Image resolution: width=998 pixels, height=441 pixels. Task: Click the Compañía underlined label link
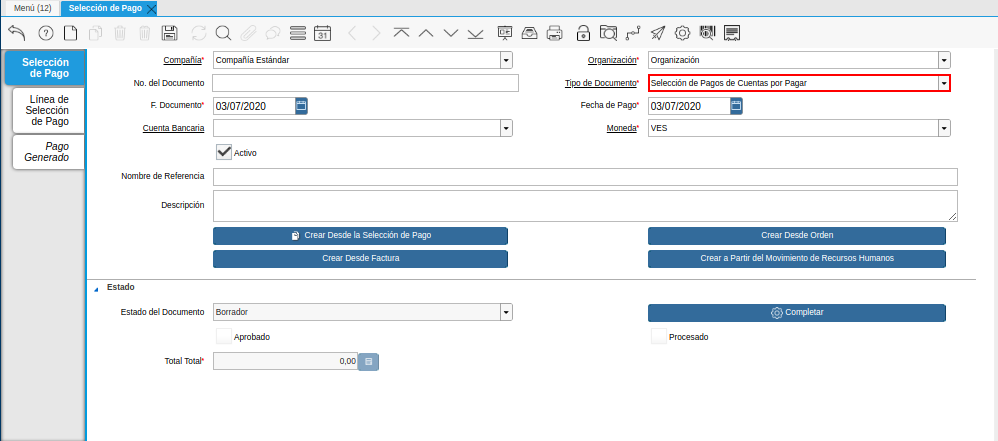(182, 60)
